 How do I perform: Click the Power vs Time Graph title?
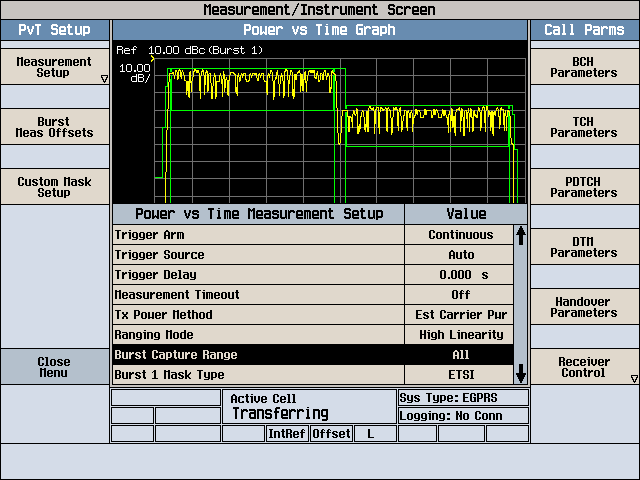(x=320, y=30)
